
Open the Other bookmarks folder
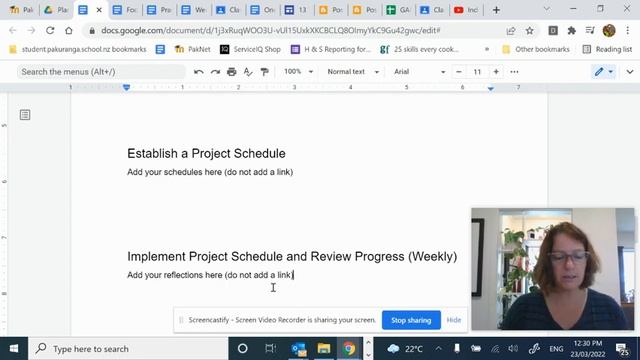click(x=536, y=49)
